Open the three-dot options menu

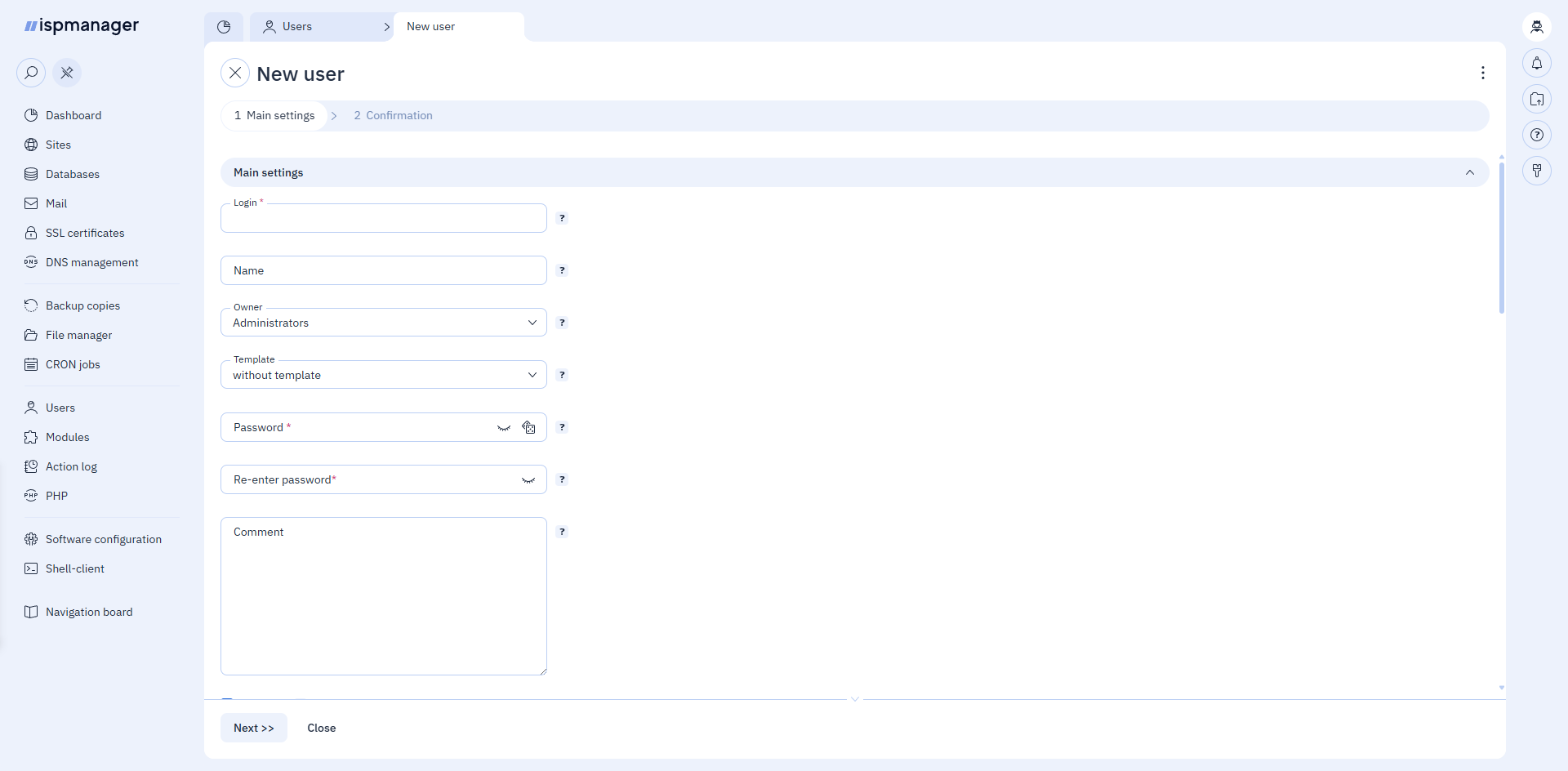tap(1483, 74)
